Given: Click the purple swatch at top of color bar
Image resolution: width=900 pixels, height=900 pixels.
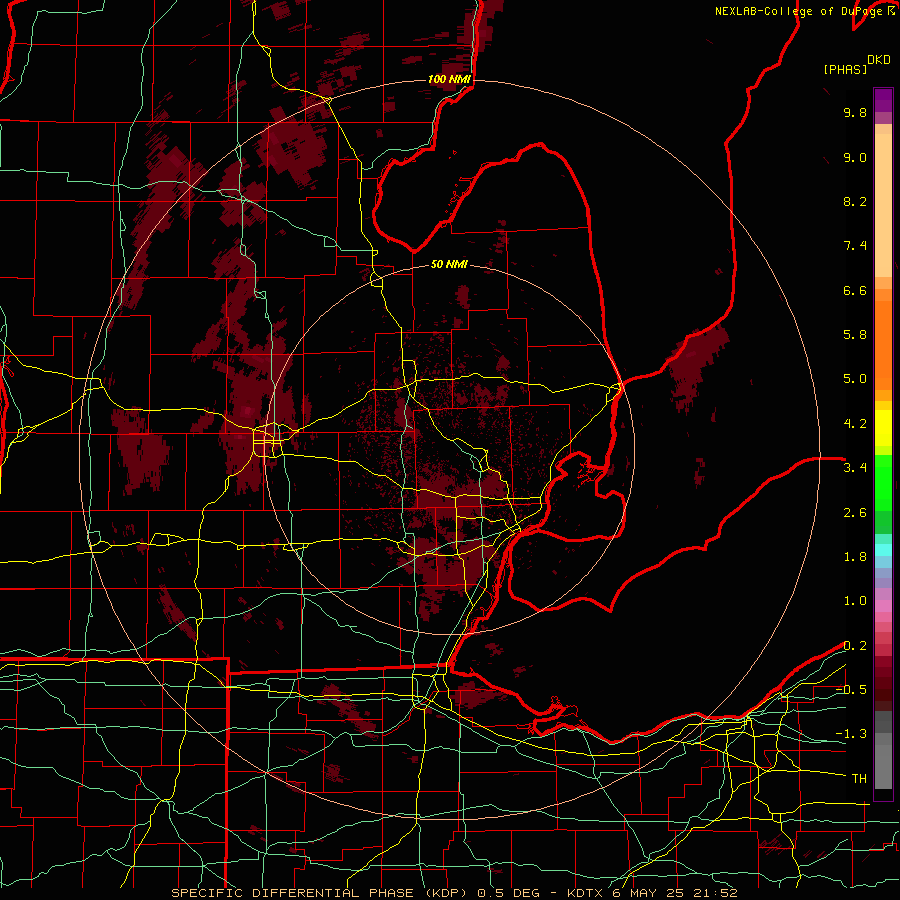Looking at the screenshot, I should pos(883,100).
